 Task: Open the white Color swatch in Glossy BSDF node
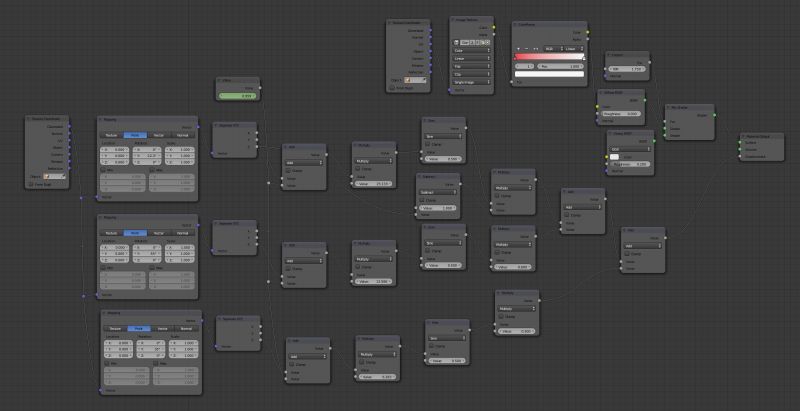click(x=614, y=157)
